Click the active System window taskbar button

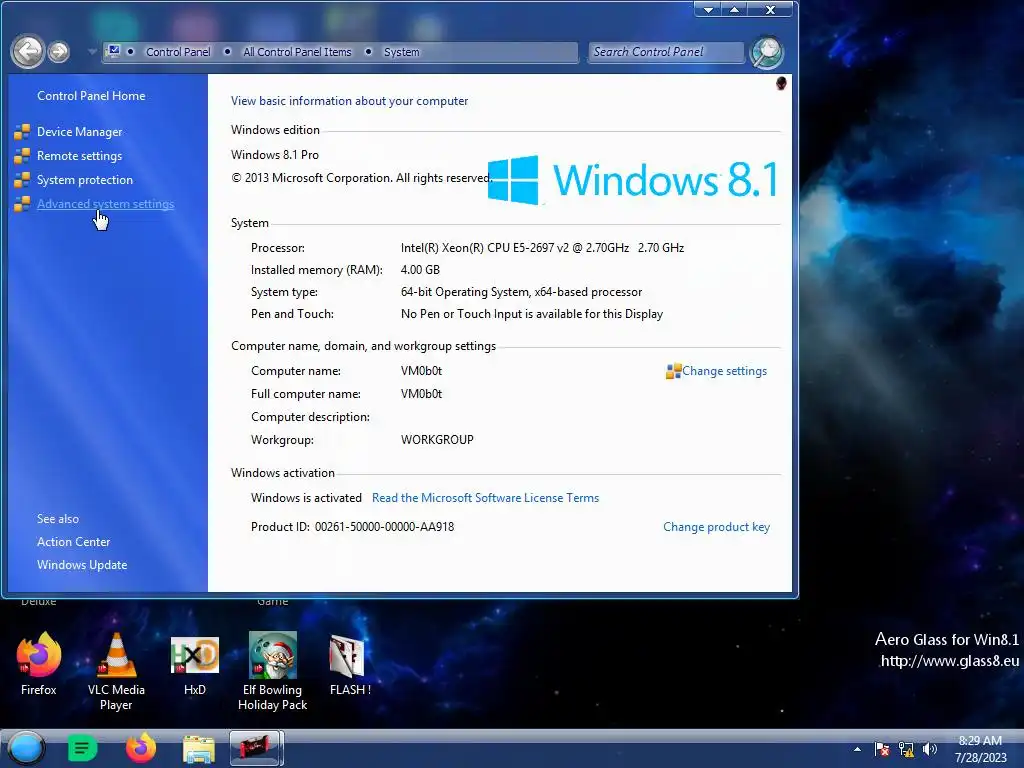click(x=255, y=748)
